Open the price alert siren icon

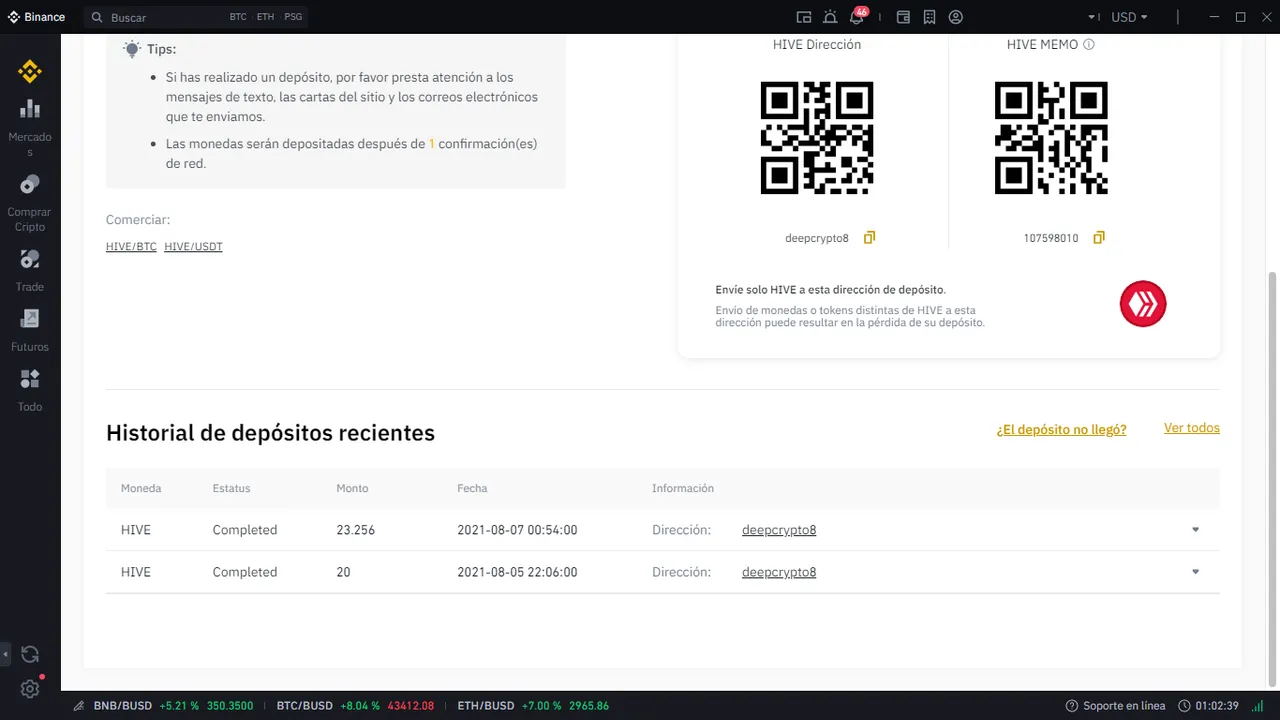click(830, 17)
